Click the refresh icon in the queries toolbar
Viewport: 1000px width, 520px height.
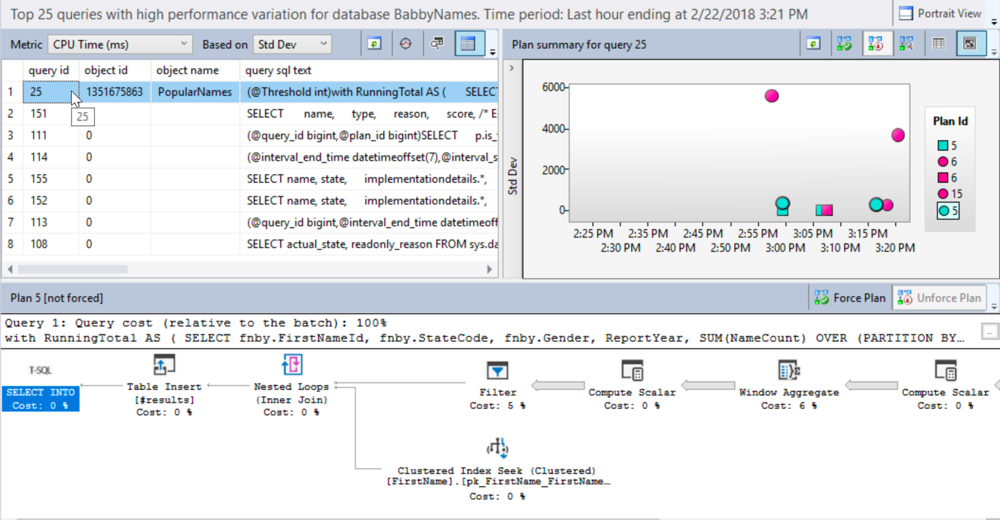(374, 44)
